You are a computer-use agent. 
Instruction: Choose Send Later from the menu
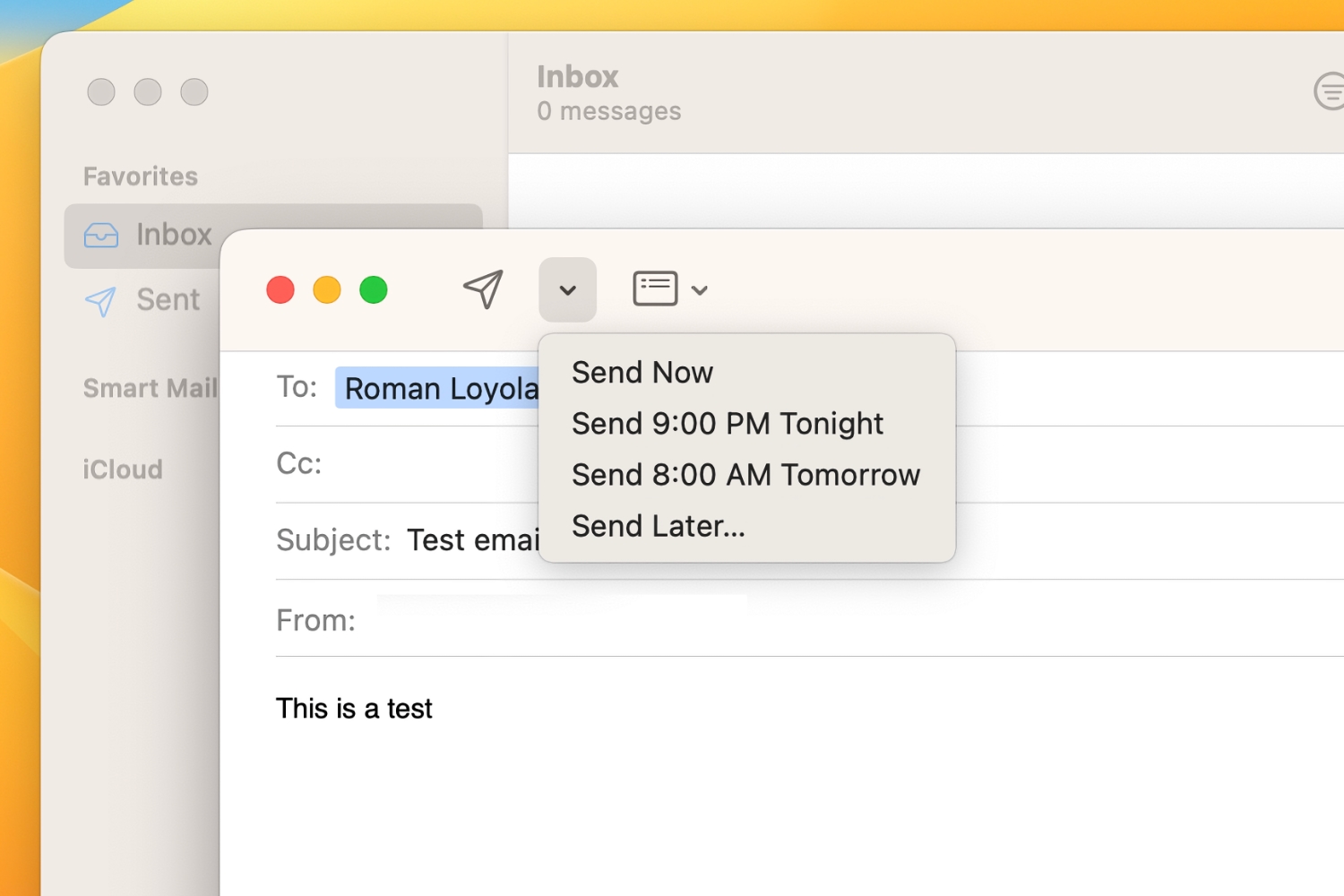coord(658,526)
